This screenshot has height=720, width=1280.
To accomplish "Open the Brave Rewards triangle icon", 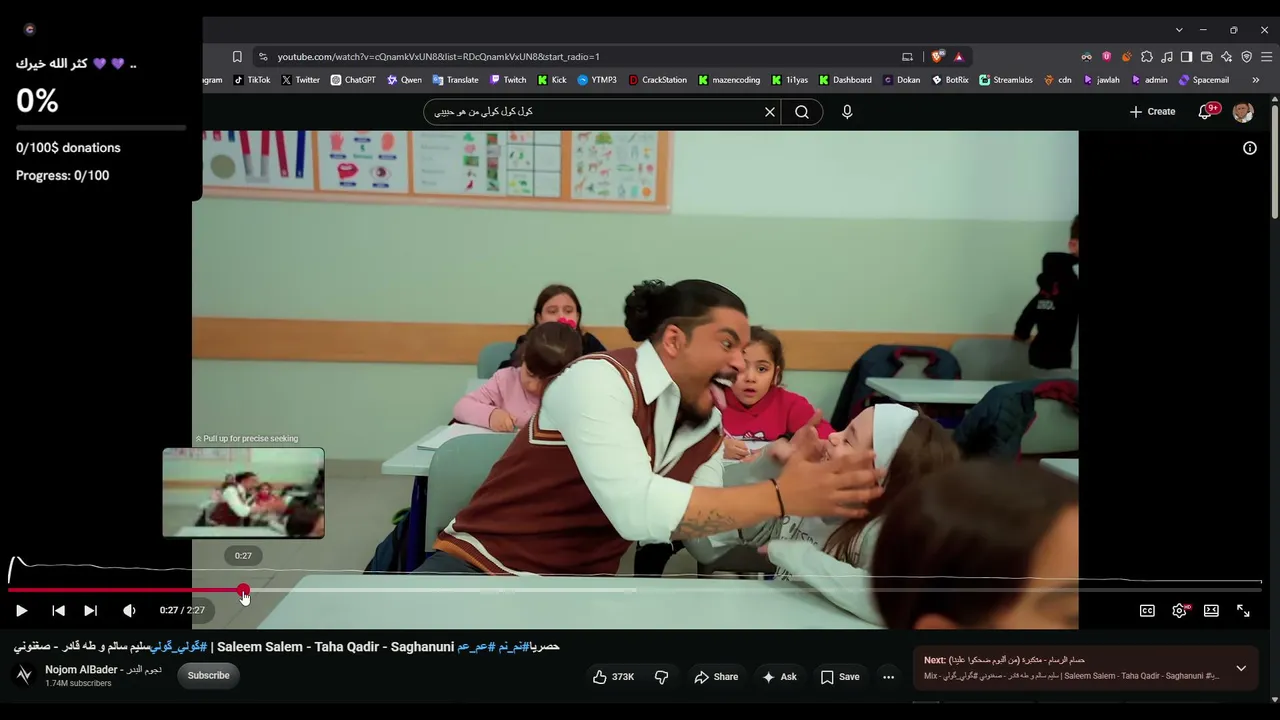I will 958,57.
